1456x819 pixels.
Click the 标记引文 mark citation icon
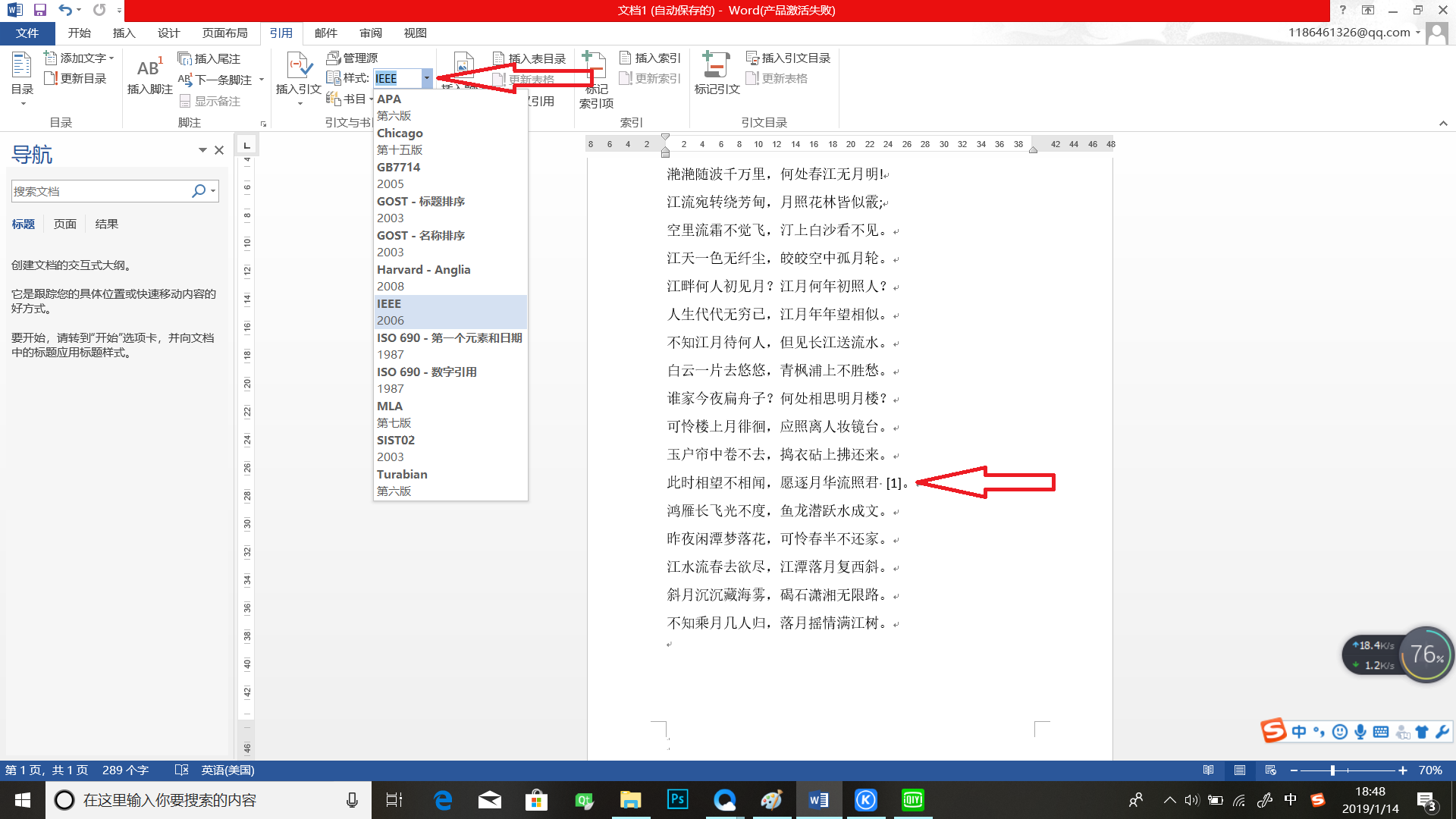(x=717, y=74)
